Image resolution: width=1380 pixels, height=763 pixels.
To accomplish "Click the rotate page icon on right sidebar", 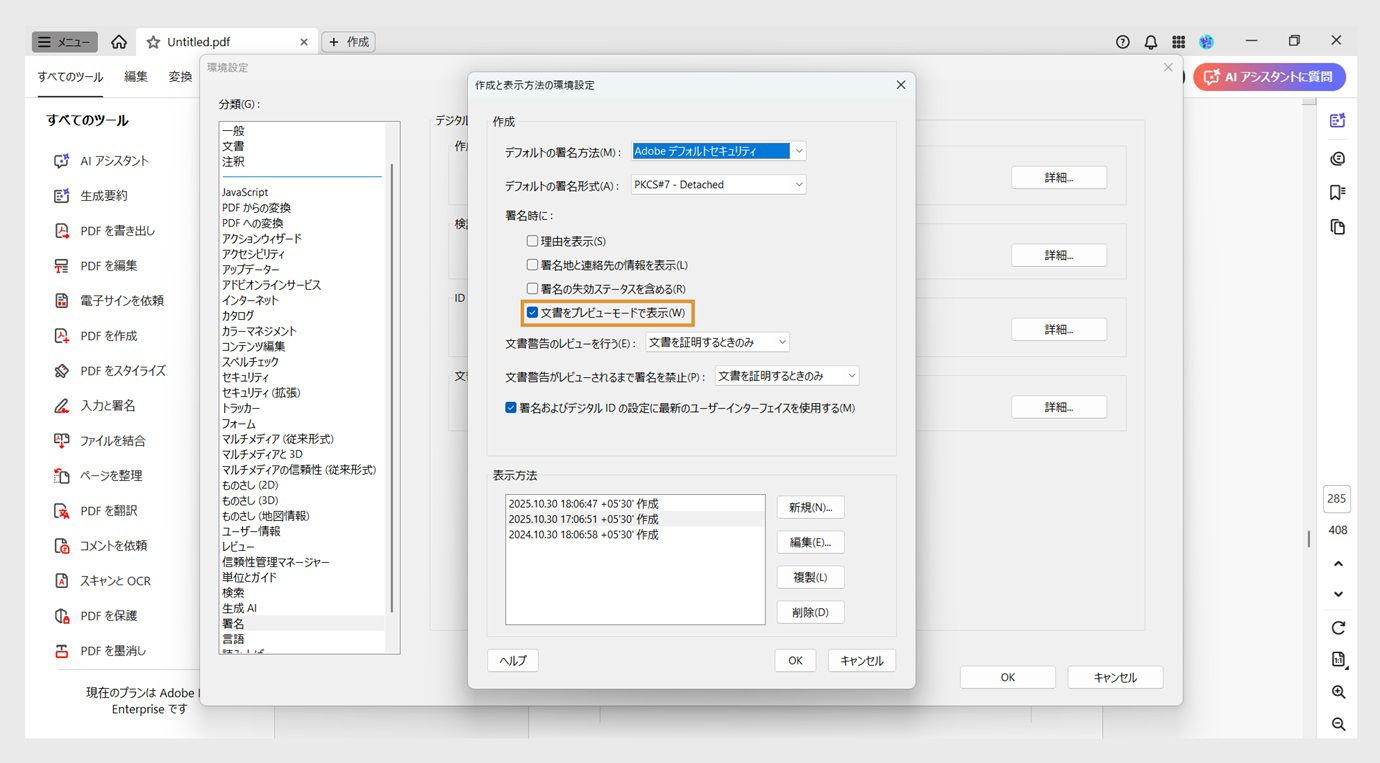I will 1337,627.
